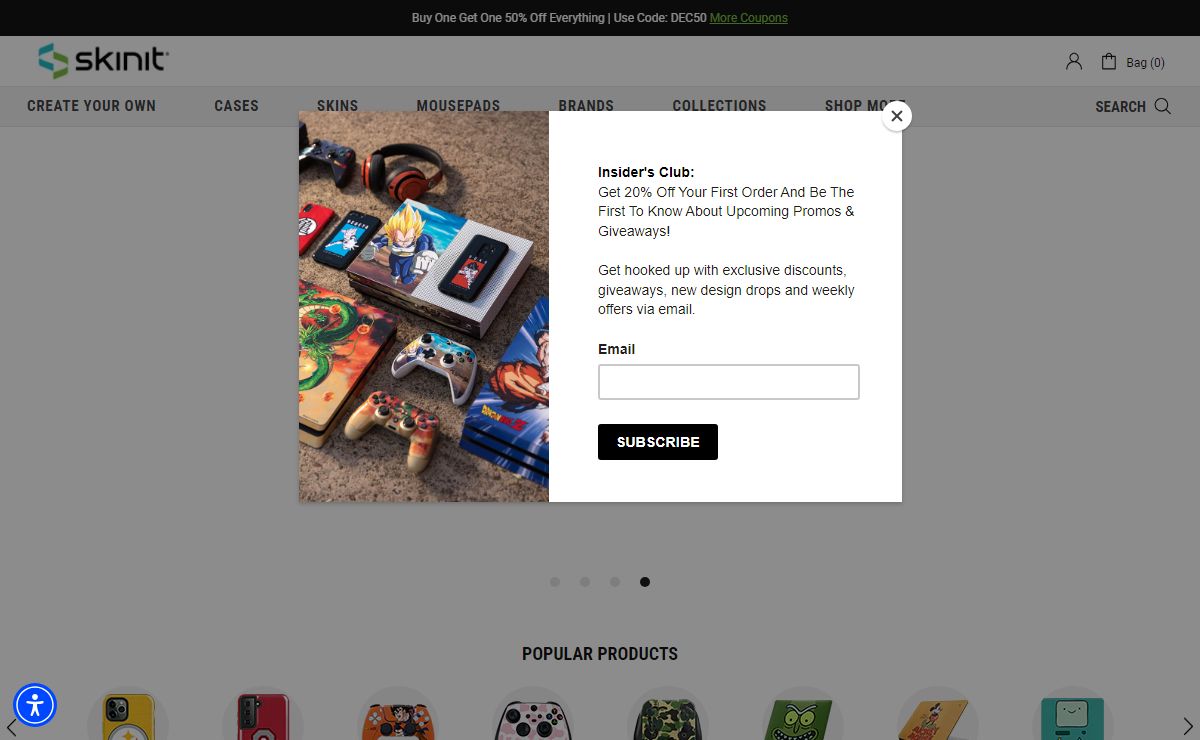Open the Mousepads menu
1200x740 pixels.
click(x=458, y=105)
